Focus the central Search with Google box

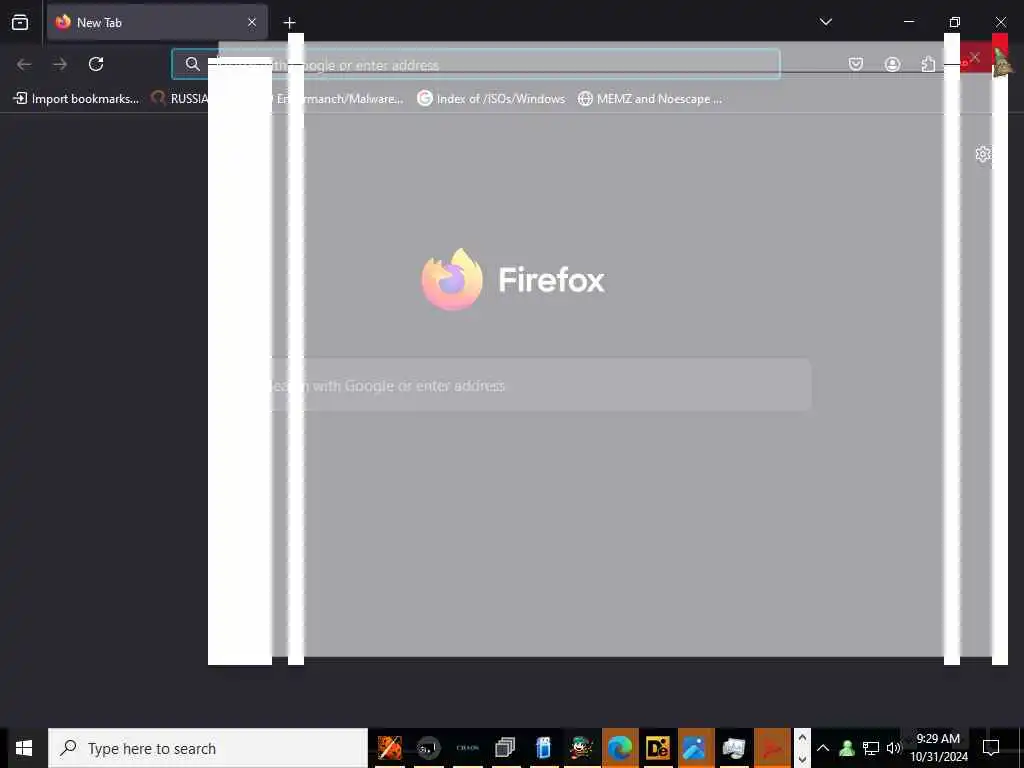tap(541, 385)
